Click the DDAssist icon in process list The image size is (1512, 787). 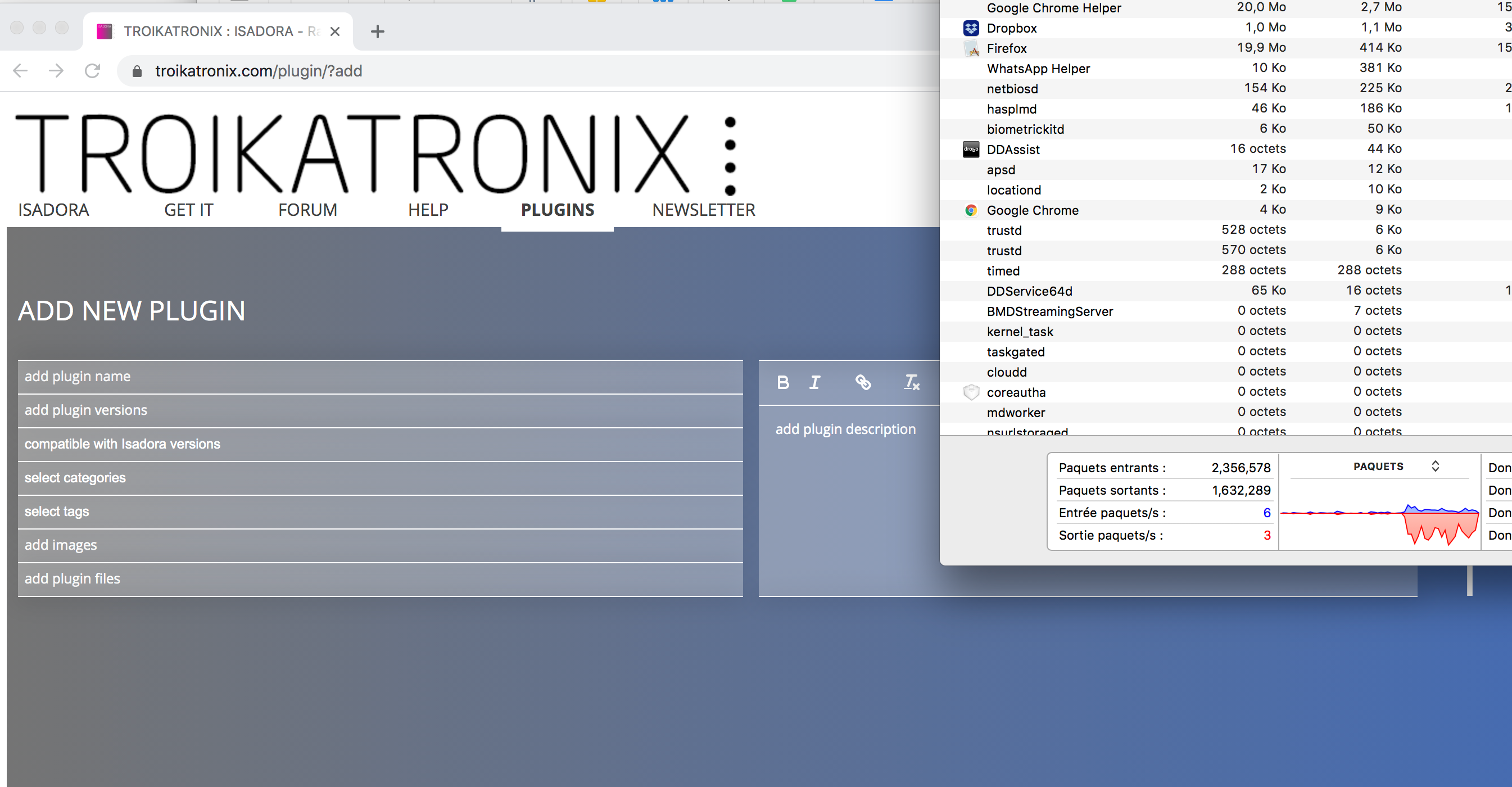click(x=971, y=149)
